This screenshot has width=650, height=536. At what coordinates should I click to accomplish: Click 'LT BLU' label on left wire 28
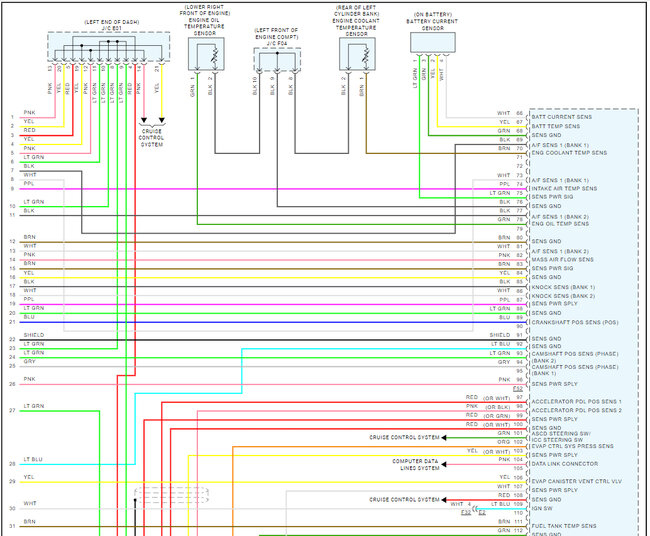point(33,459)
